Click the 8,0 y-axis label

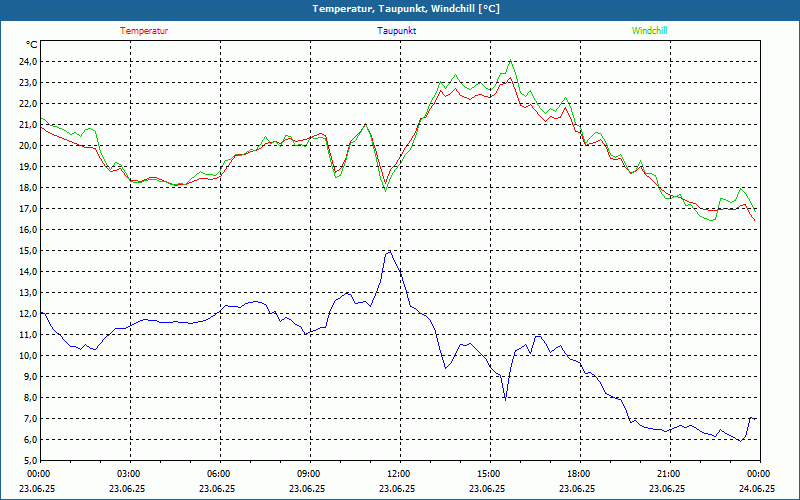coord(31,397)
